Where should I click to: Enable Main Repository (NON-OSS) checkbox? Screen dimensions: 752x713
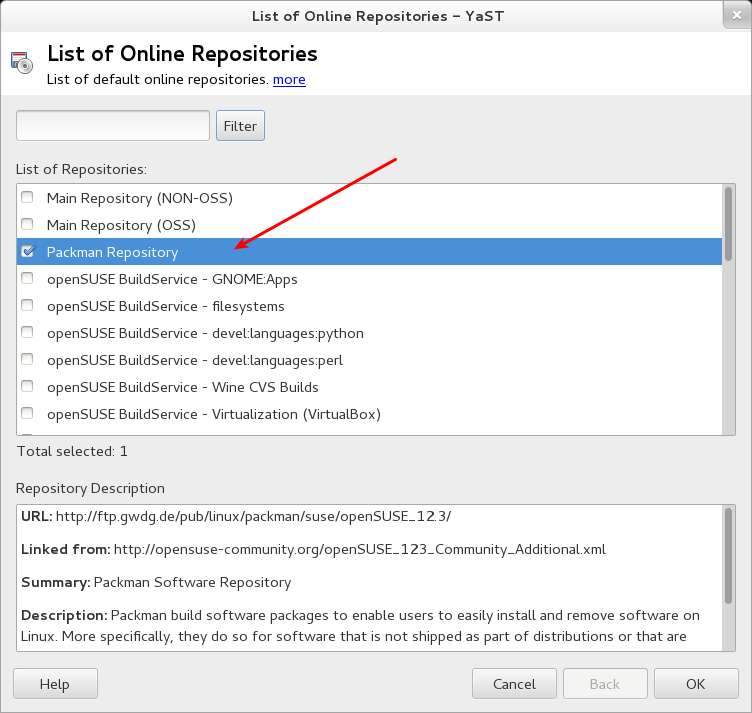click(27, 197)
